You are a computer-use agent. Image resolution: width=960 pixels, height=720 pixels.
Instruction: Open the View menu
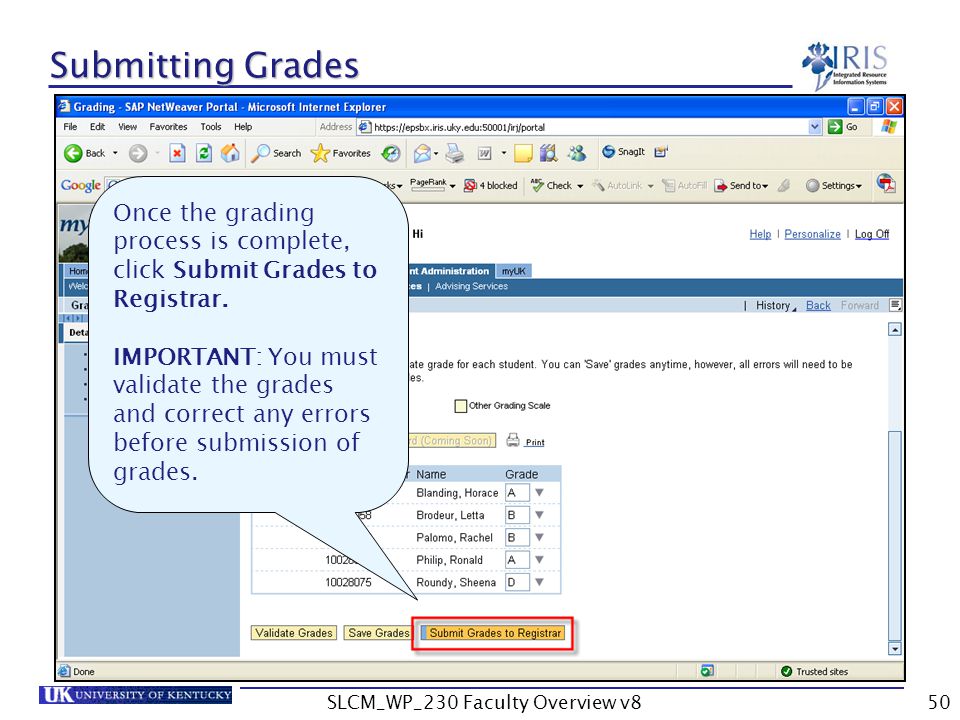[127, 127]
